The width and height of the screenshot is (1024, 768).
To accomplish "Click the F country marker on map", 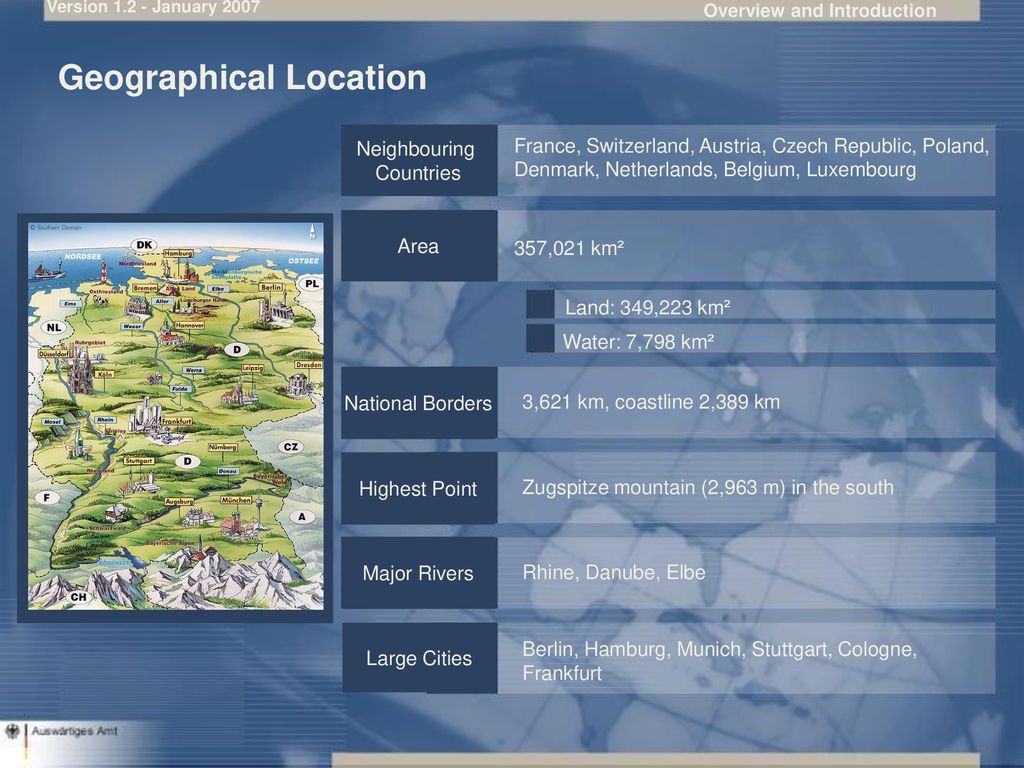I will coord(46,498).
